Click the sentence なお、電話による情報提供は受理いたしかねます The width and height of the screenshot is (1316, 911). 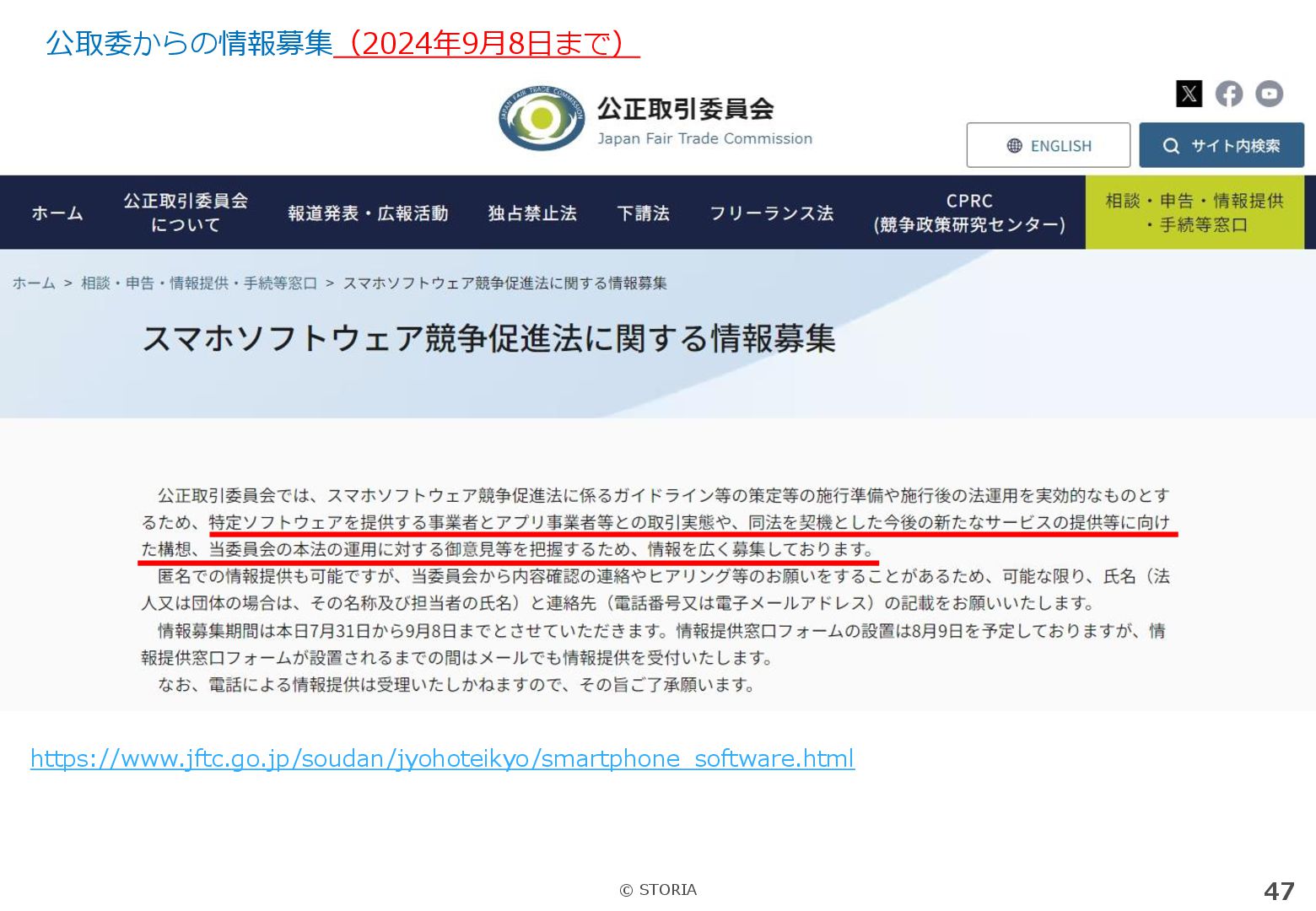tap(457, 684)
